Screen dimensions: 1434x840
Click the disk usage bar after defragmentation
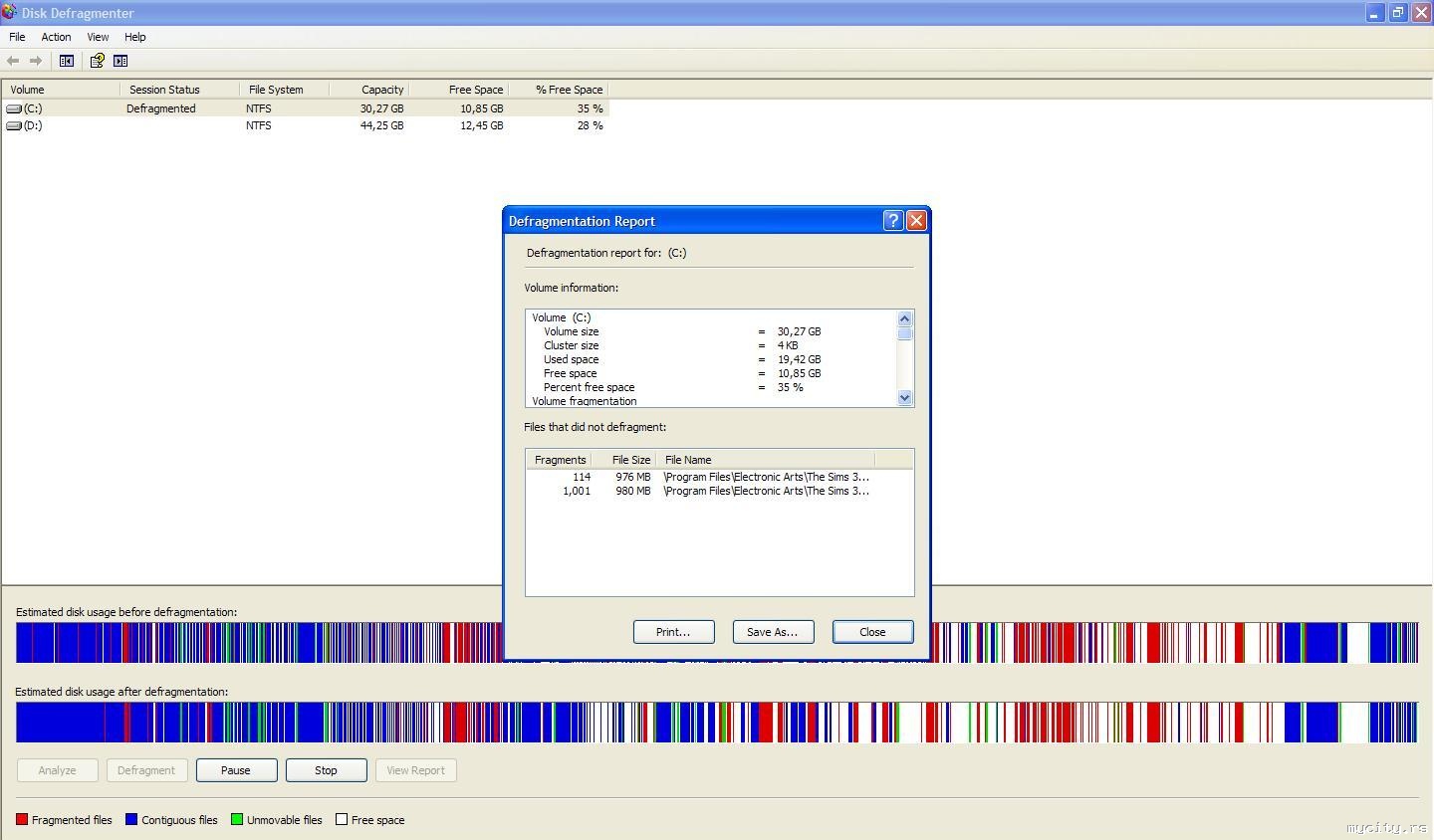point(717,723)
